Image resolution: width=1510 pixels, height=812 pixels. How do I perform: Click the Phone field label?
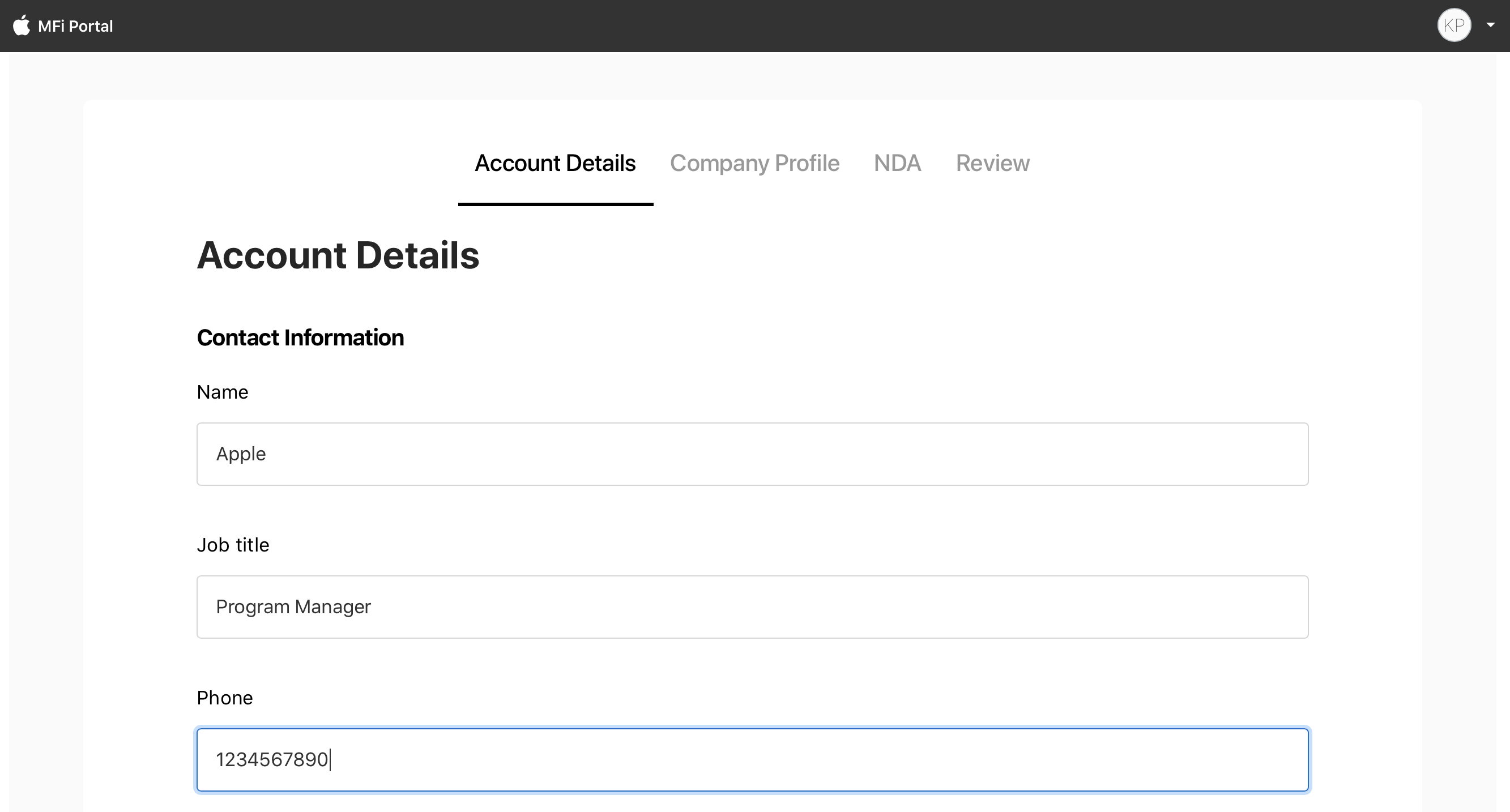[x=224, y=698]
